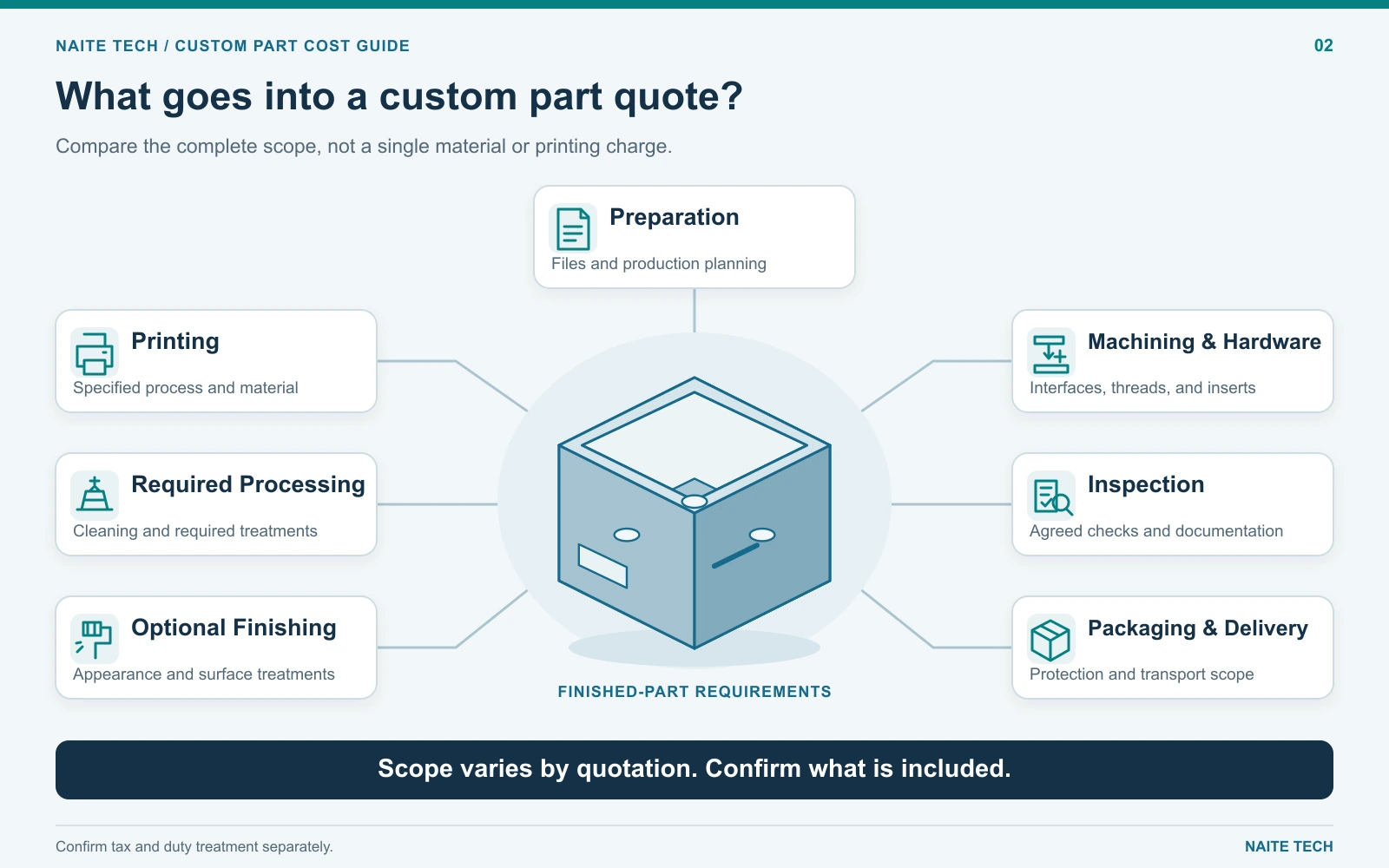This screenshot has height=868, width=1389.
Task: Select the Optional Finishing paint roller icon
Action: click(x=95, y=639)
